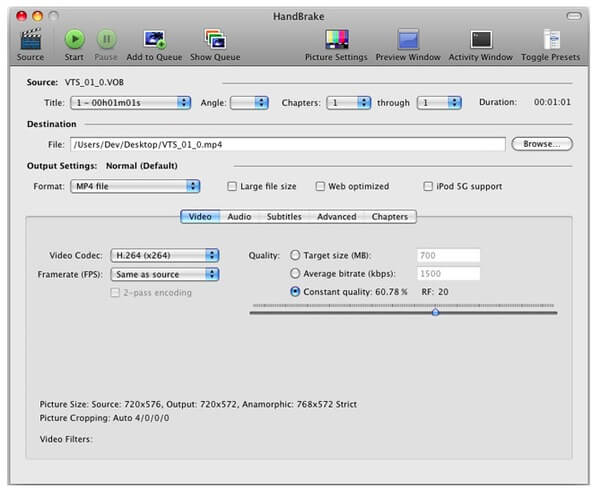Select the Target size (MB) radio button
The height and width of the screenshot is (489, 600).
click(295, 255)
